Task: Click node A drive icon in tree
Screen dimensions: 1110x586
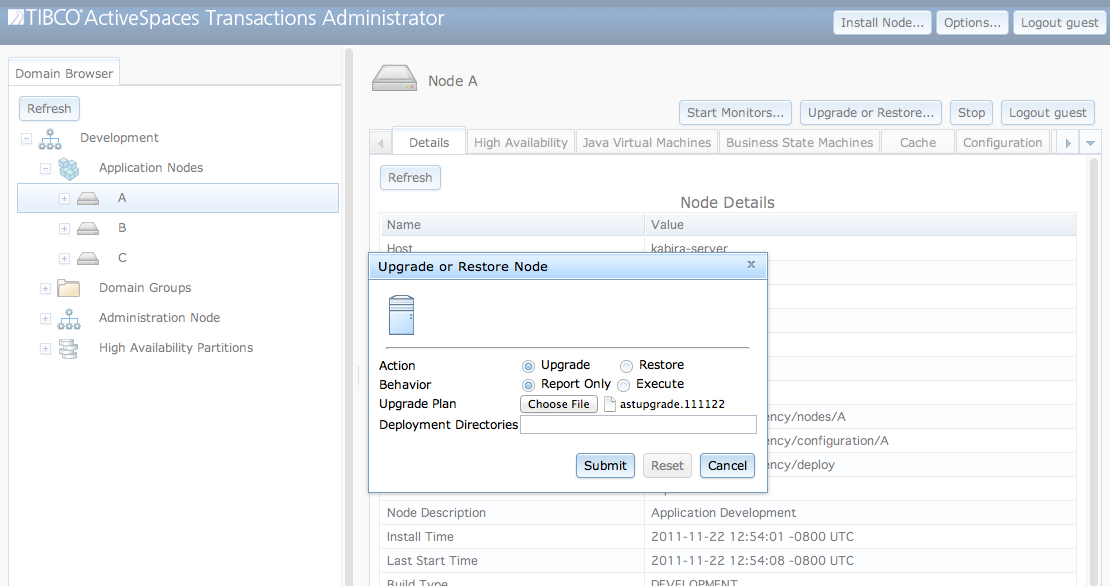Action: click(88, 198)
